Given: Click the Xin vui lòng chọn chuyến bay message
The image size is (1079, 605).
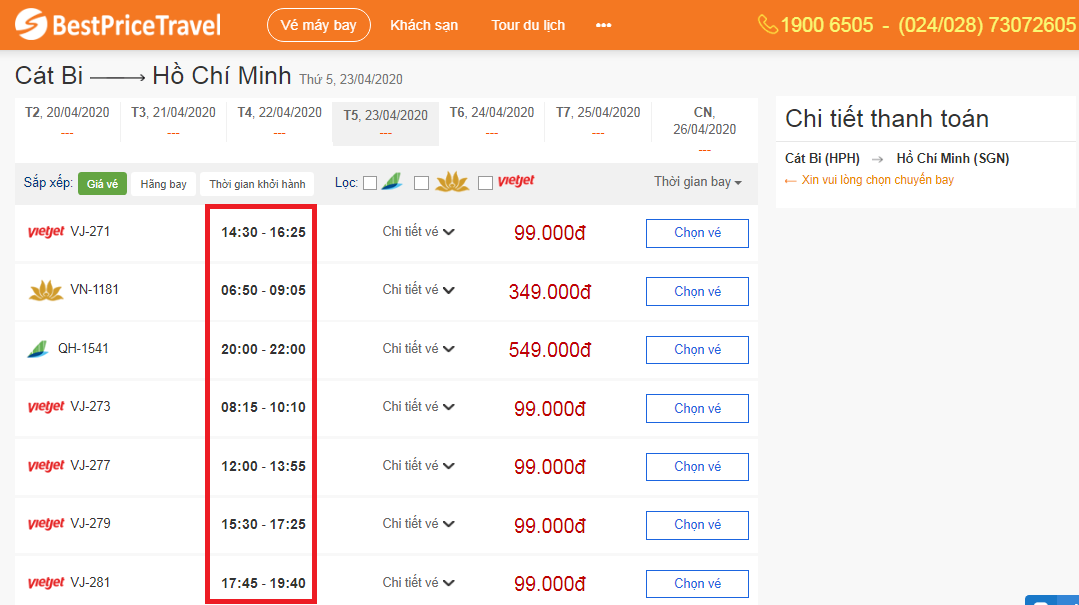Looking at the screenshot, I should [877, 180].
